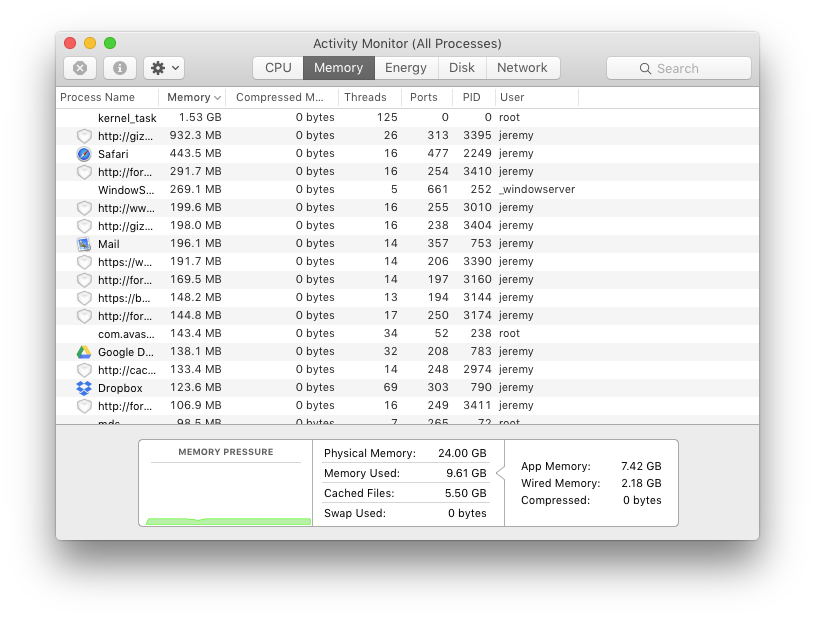The image size is (815, 620).
Task: Click shield icon of https://w... process
Action: [84, 262]
